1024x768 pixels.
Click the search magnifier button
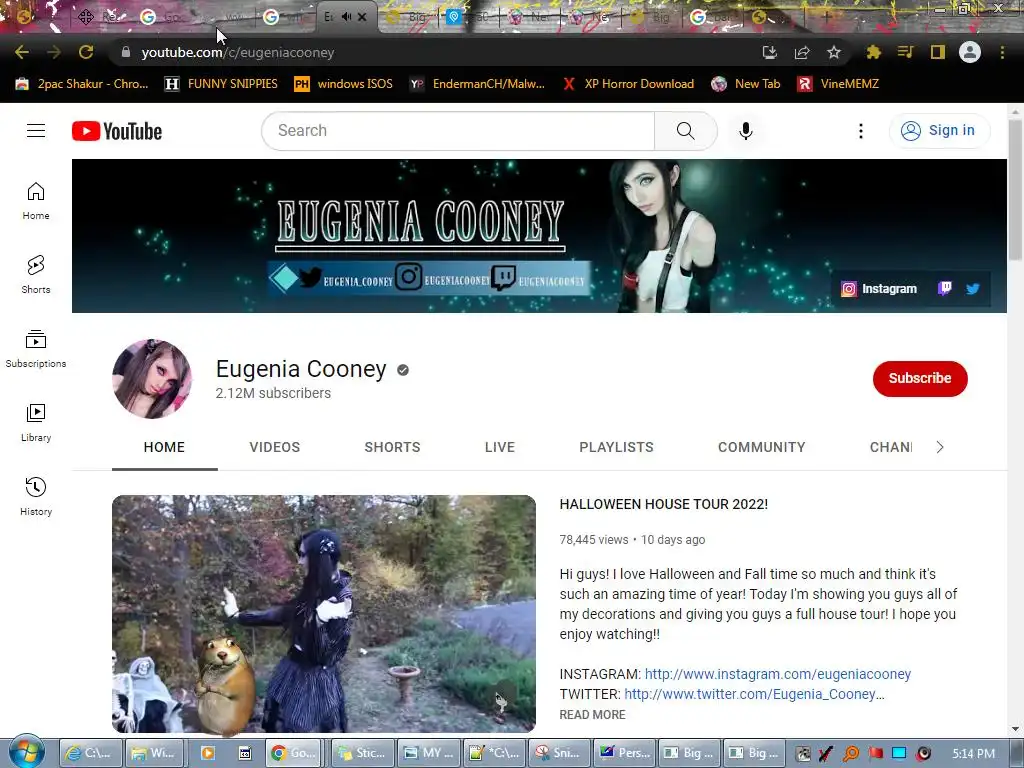click(x=686, y=131)
